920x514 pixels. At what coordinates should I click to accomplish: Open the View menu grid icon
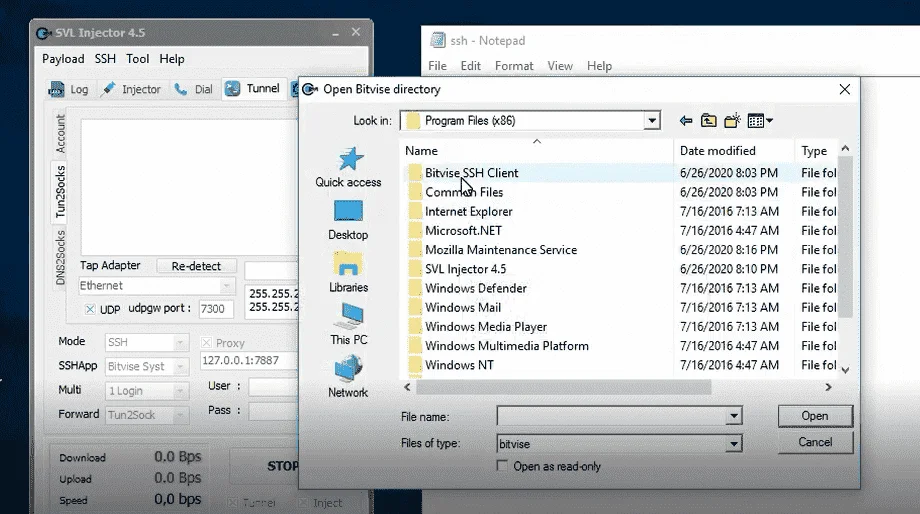tap(760, 121)
